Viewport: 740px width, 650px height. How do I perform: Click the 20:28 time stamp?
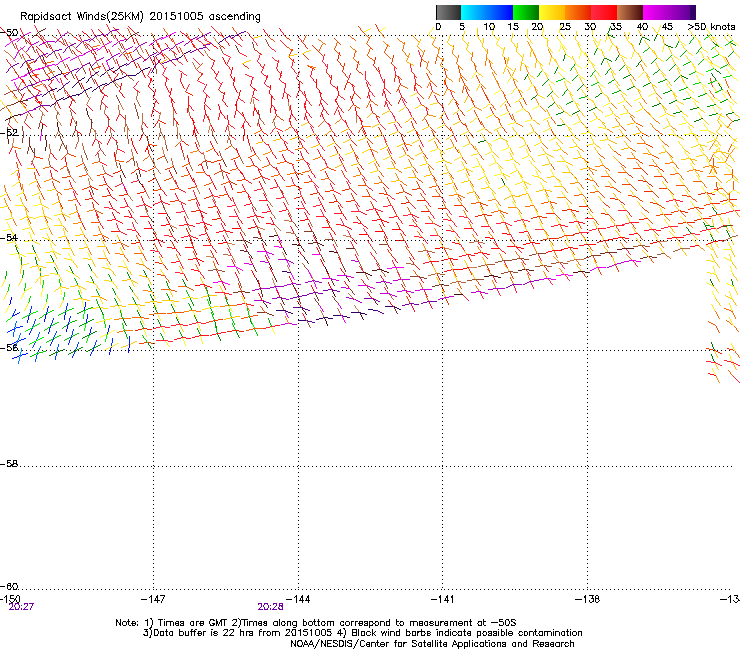click(x=270, y=607)
